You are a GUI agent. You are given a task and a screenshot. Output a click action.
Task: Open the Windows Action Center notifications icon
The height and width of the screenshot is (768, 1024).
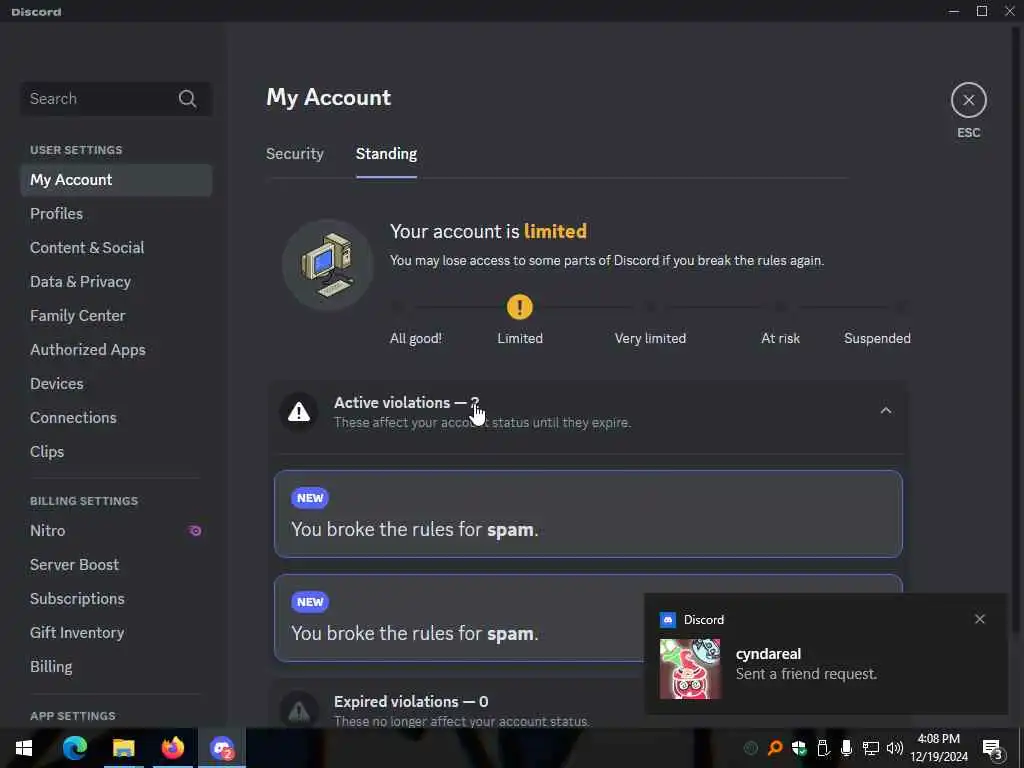tap(993, 749)
